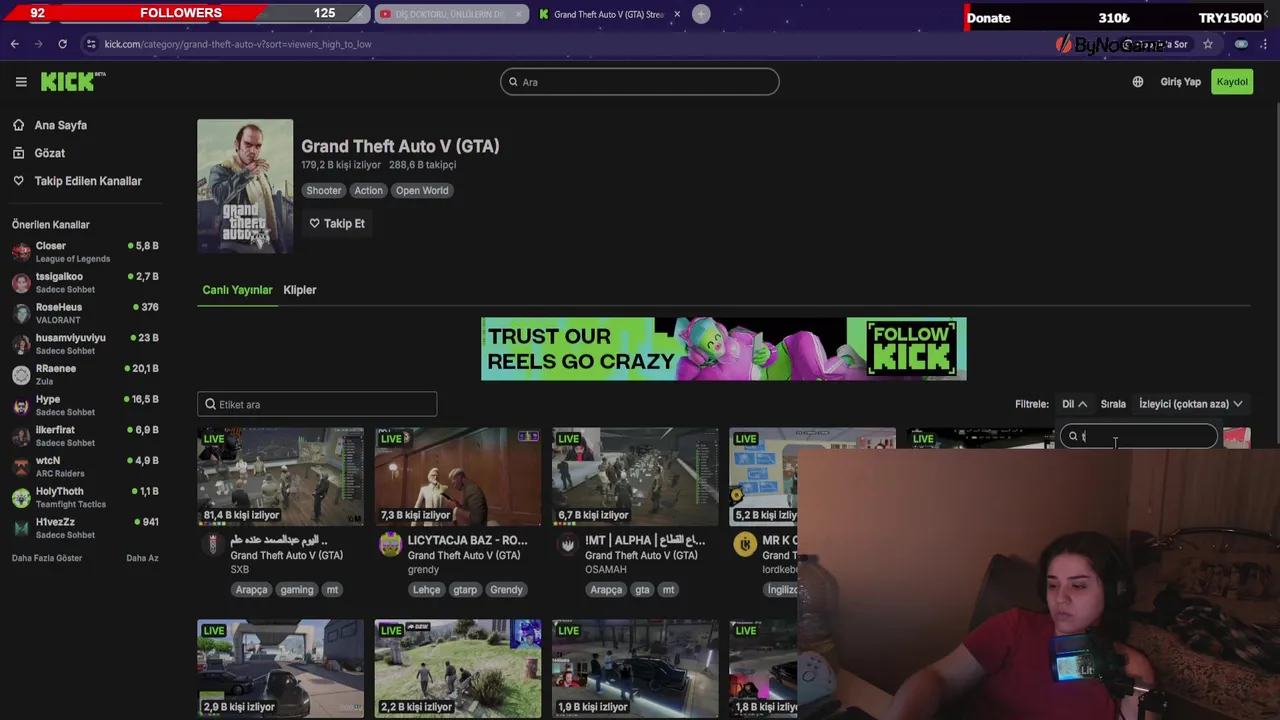Open Closer channel avatar
The height and width of the screenshot is (720, 1280).
pos(21,252)
